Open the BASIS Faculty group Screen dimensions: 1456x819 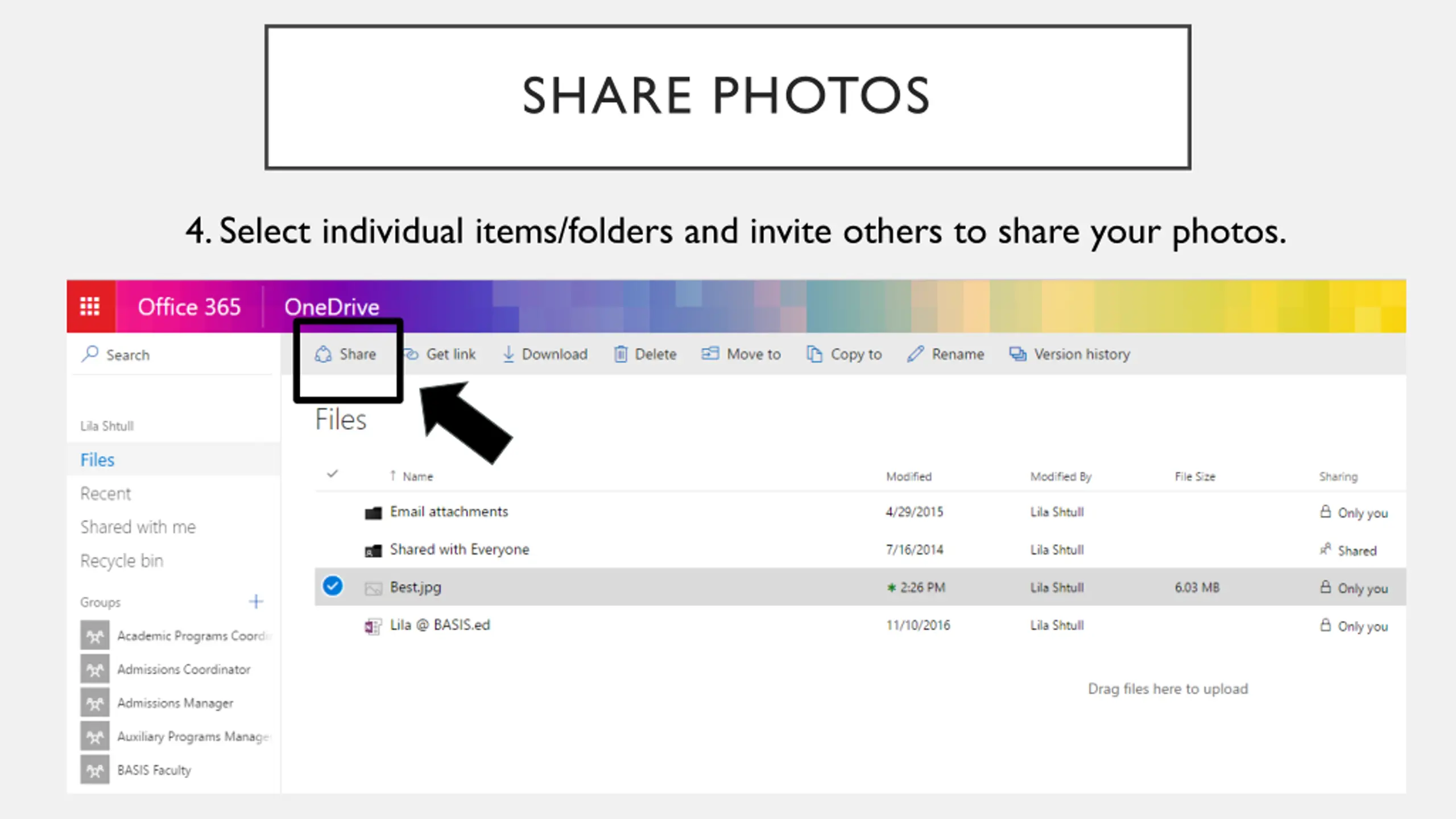154,770
